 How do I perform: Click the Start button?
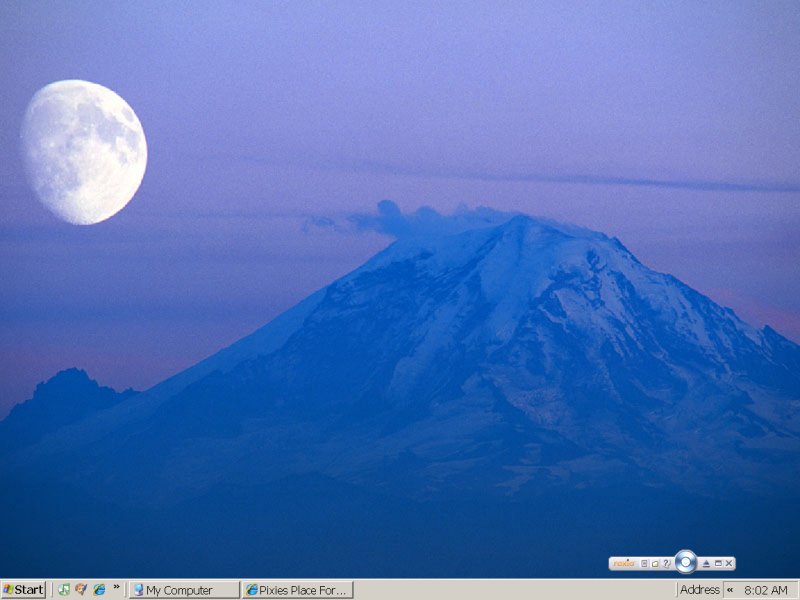pyautogui.click(x=23, y=590)
